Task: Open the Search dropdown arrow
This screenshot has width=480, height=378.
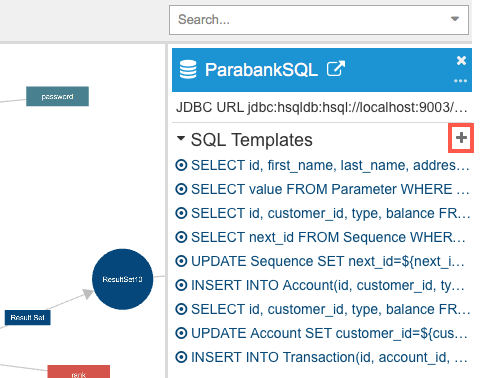Action: 455,19
